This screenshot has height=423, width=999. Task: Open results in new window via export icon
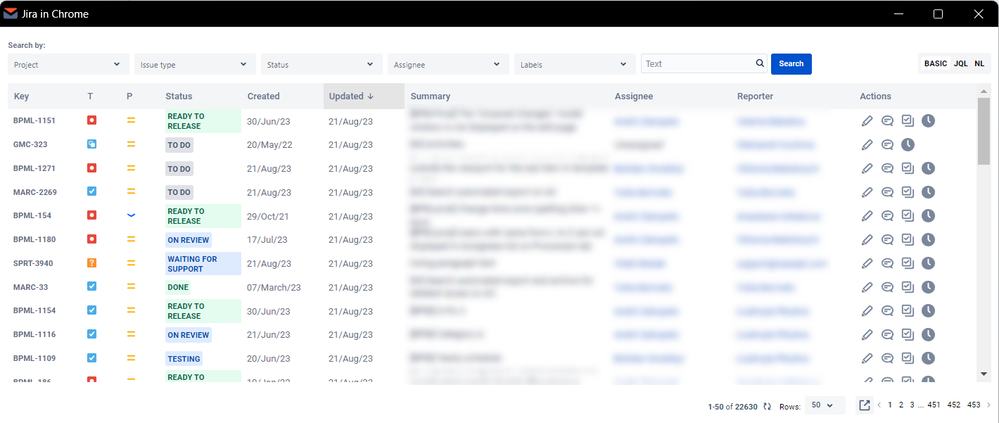(x=865, y=405)
